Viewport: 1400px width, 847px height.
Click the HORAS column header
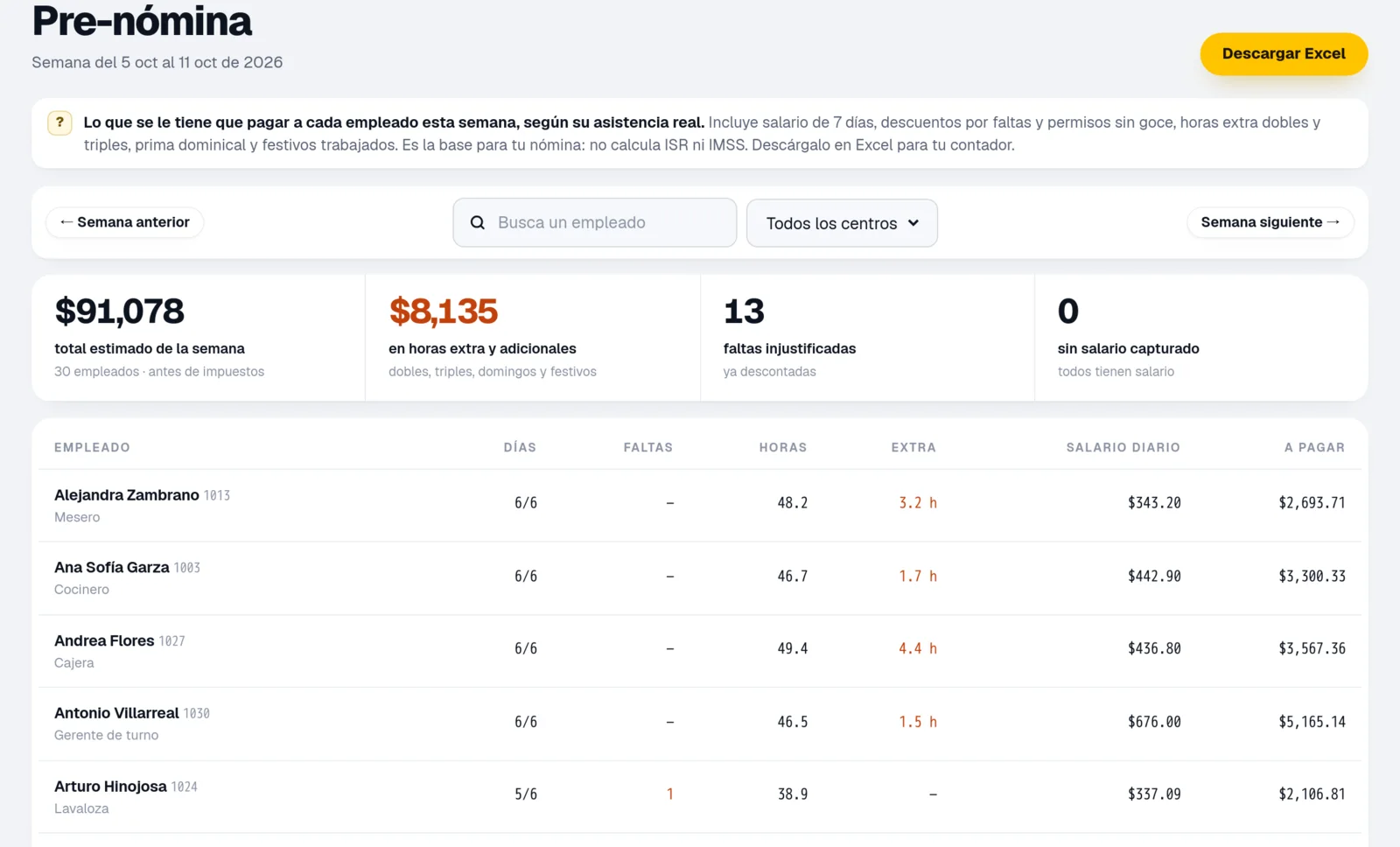(783, 447)
